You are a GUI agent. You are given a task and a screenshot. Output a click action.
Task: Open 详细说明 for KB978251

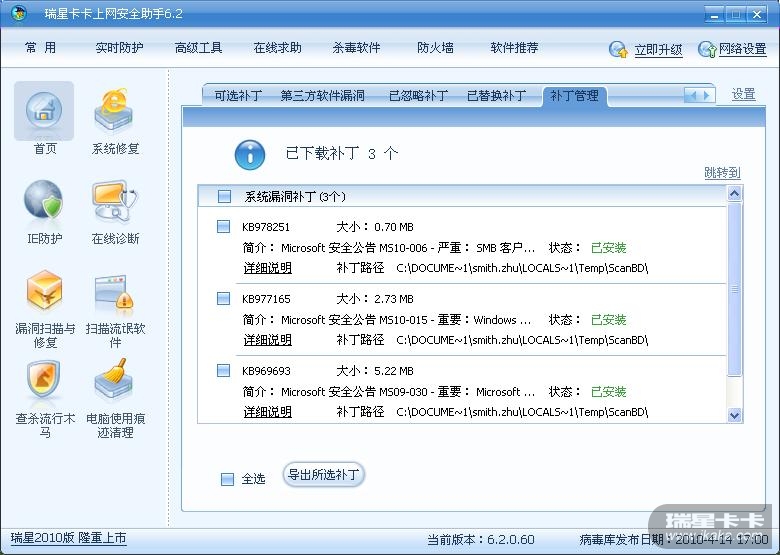(x=268, y=268)
